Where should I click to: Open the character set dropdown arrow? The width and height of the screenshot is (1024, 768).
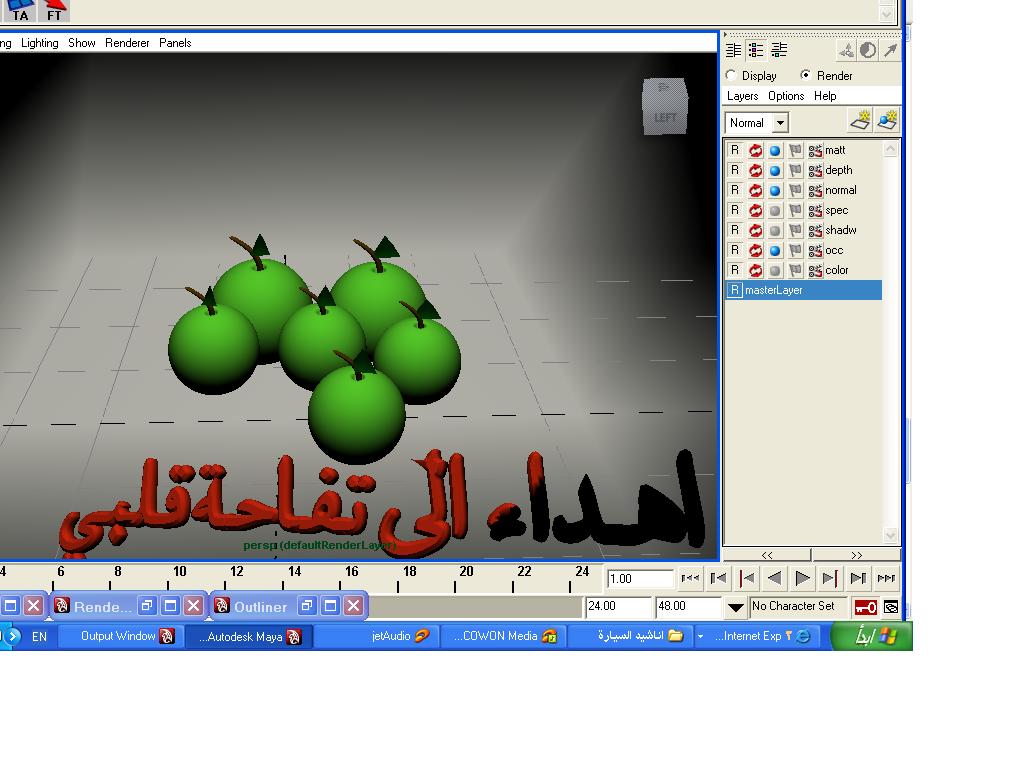coord(735,607)
